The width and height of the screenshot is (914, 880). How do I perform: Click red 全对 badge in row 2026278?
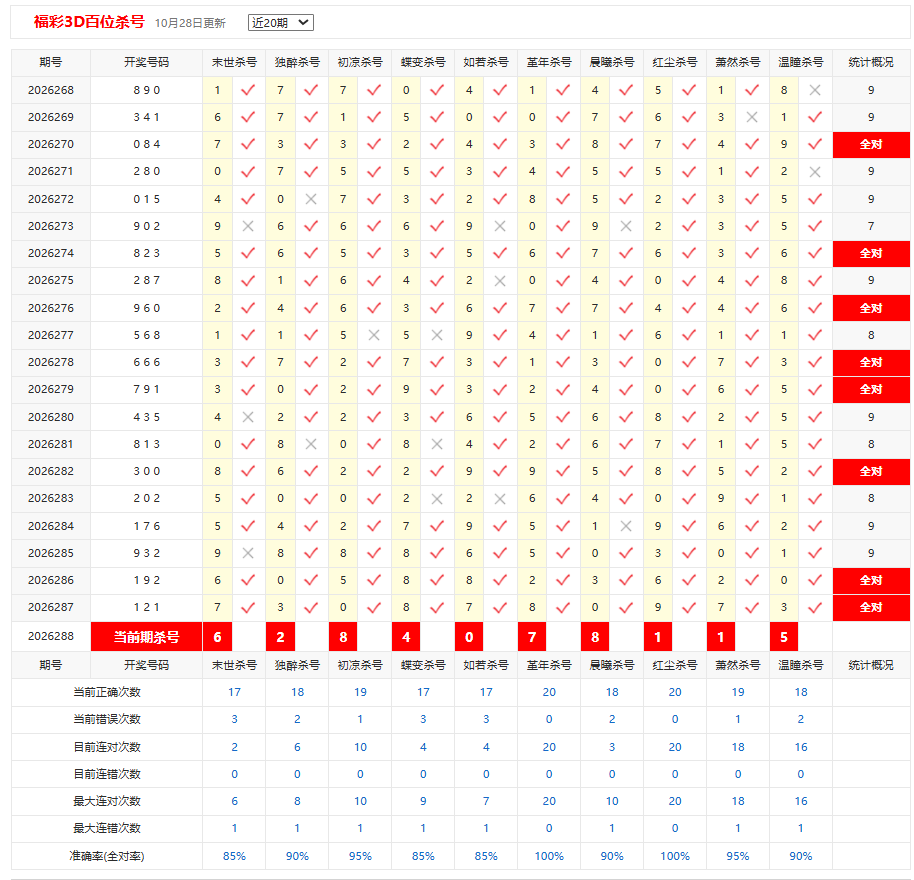(x=871, y=362)
